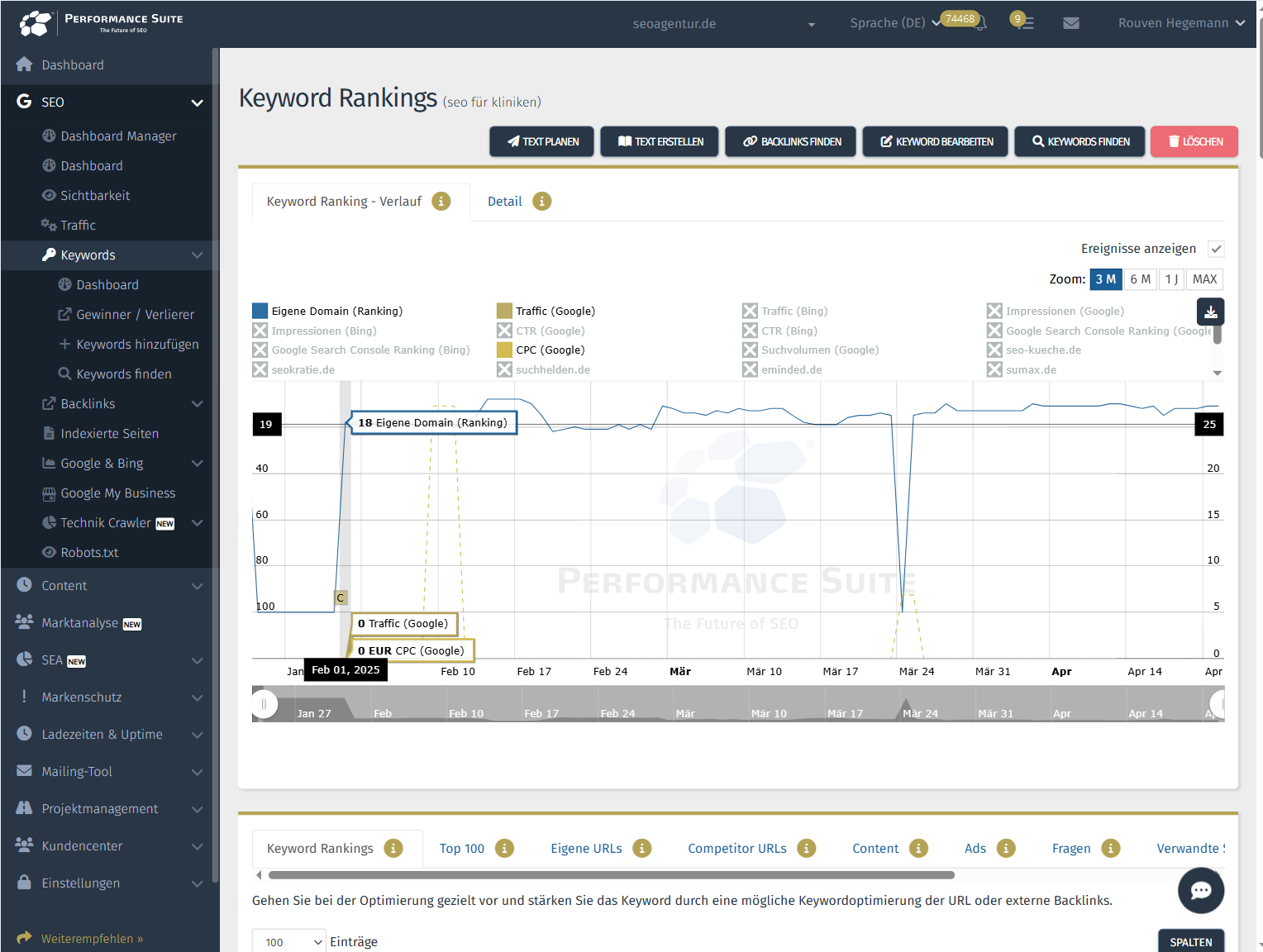Click the Google G icon next to SEO
This screenshot has width=1263, height=952.
pos(24,102)
